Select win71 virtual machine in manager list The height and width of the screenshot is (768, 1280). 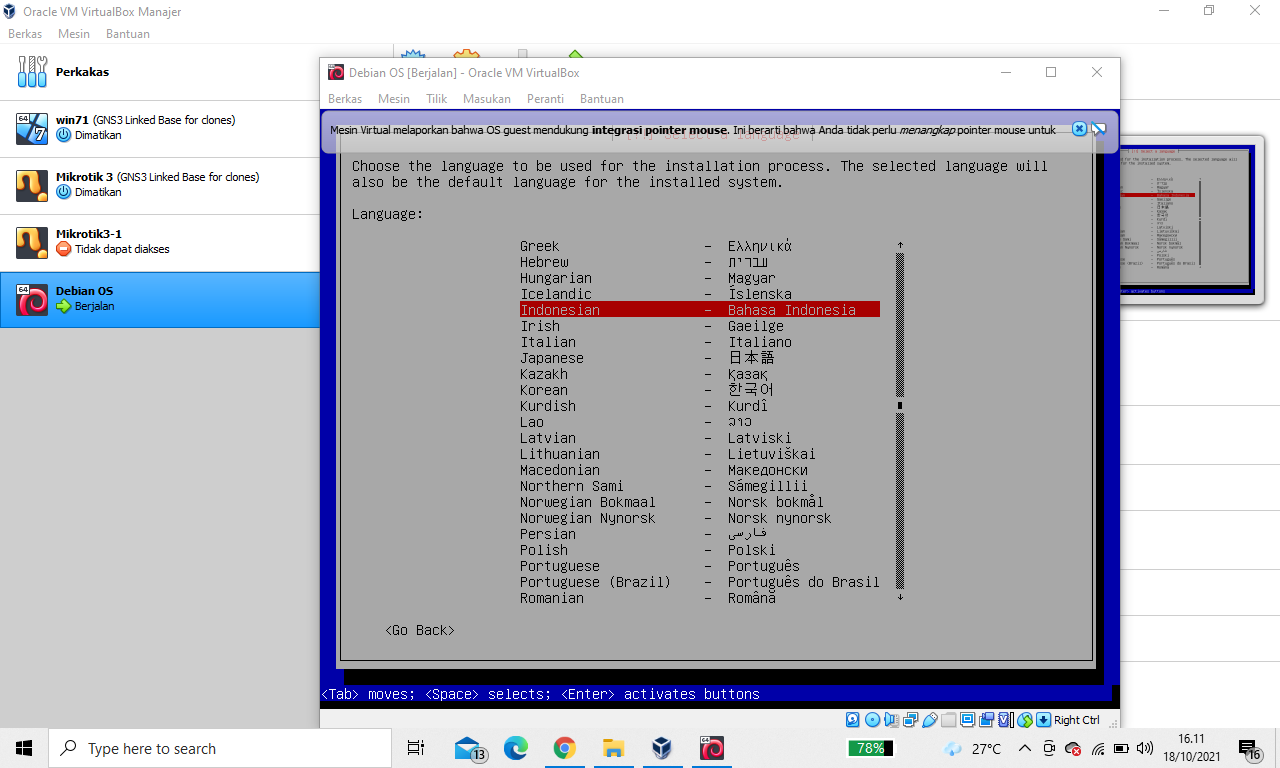click(x=160, y=129)
